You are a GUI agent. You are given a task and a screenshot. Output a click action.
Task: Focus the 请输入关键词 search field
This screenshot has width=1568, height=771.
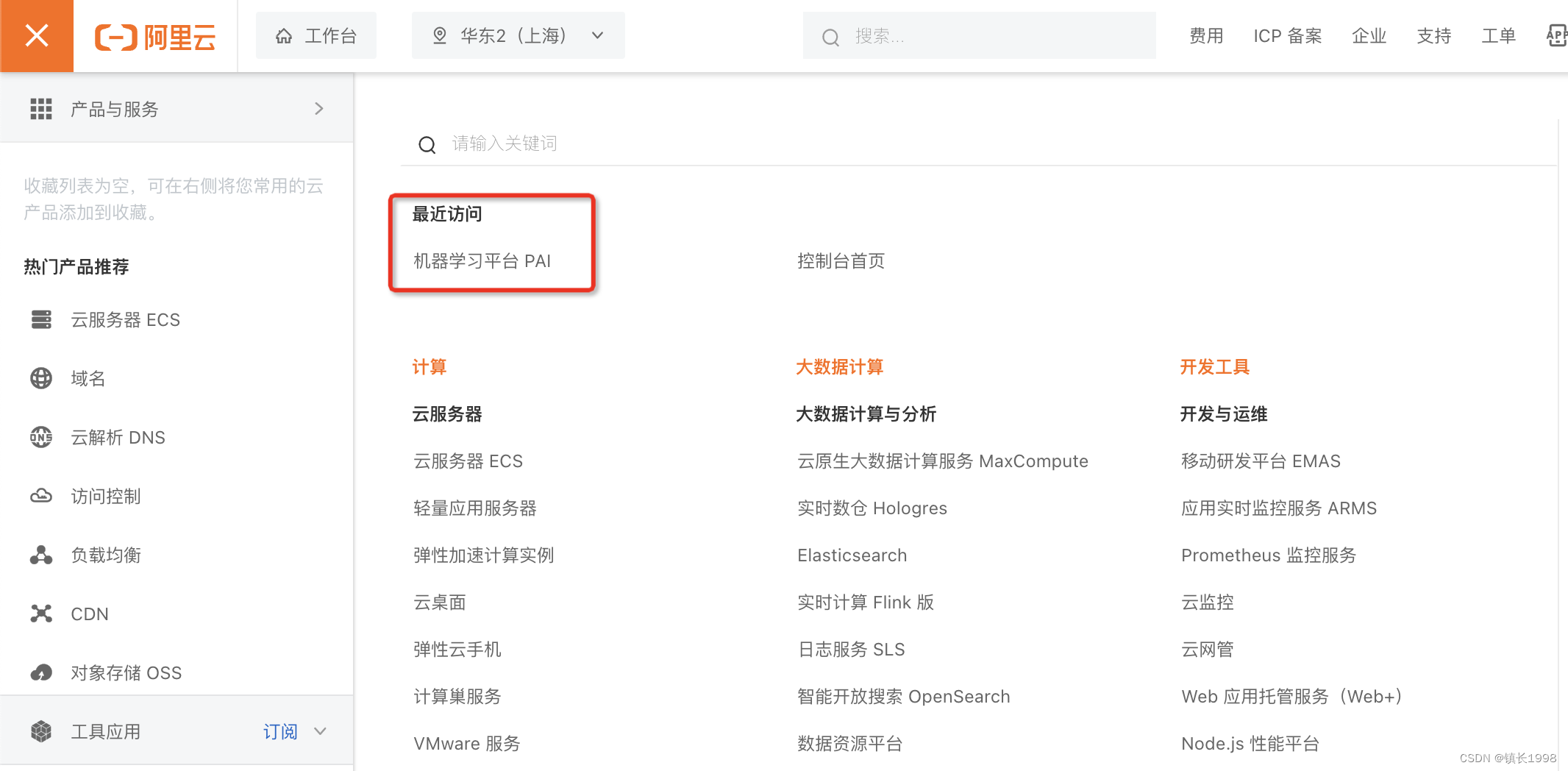978,143
